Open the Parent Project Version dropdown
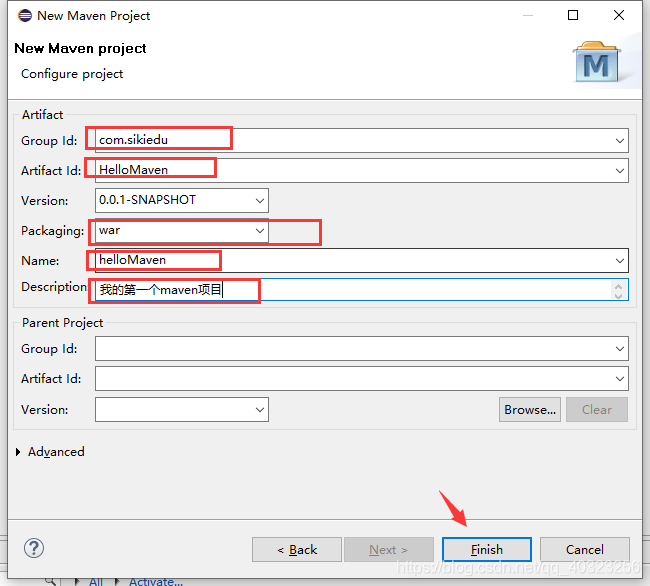 [260, 410]
